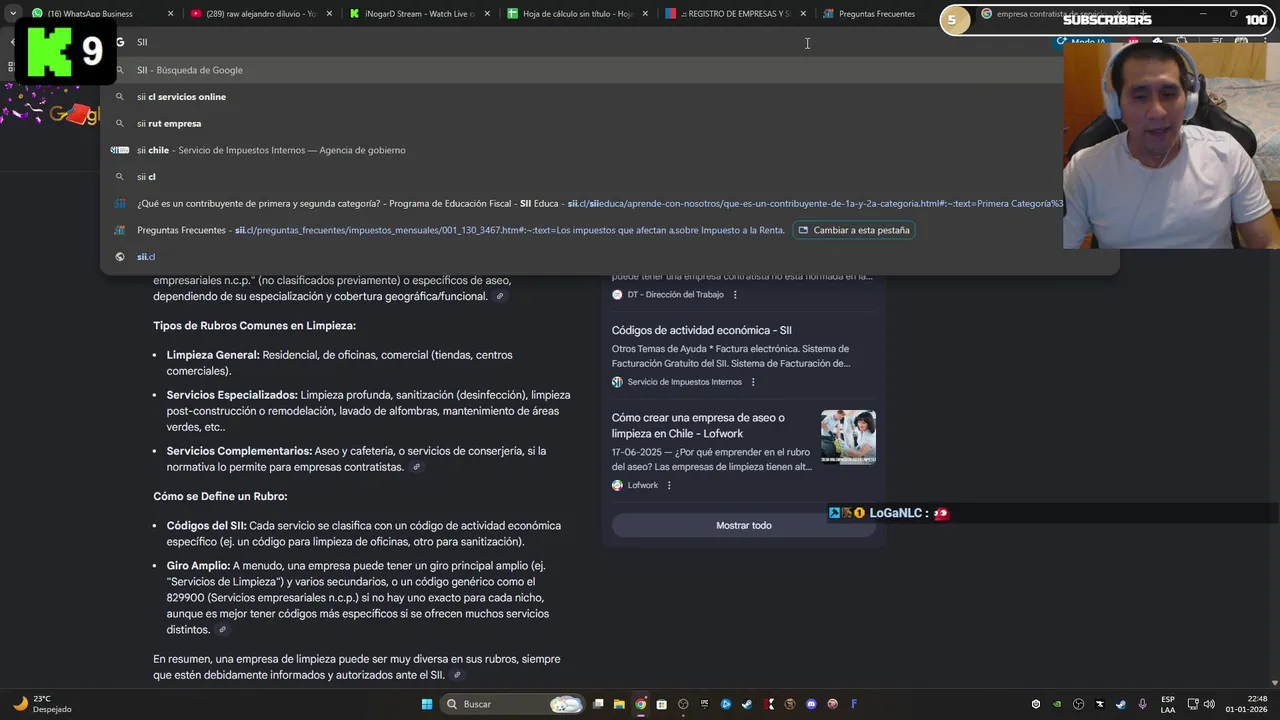Open Discord from the taskbar
Viewport: 1280px width, 720px height.
click(811, 704)
